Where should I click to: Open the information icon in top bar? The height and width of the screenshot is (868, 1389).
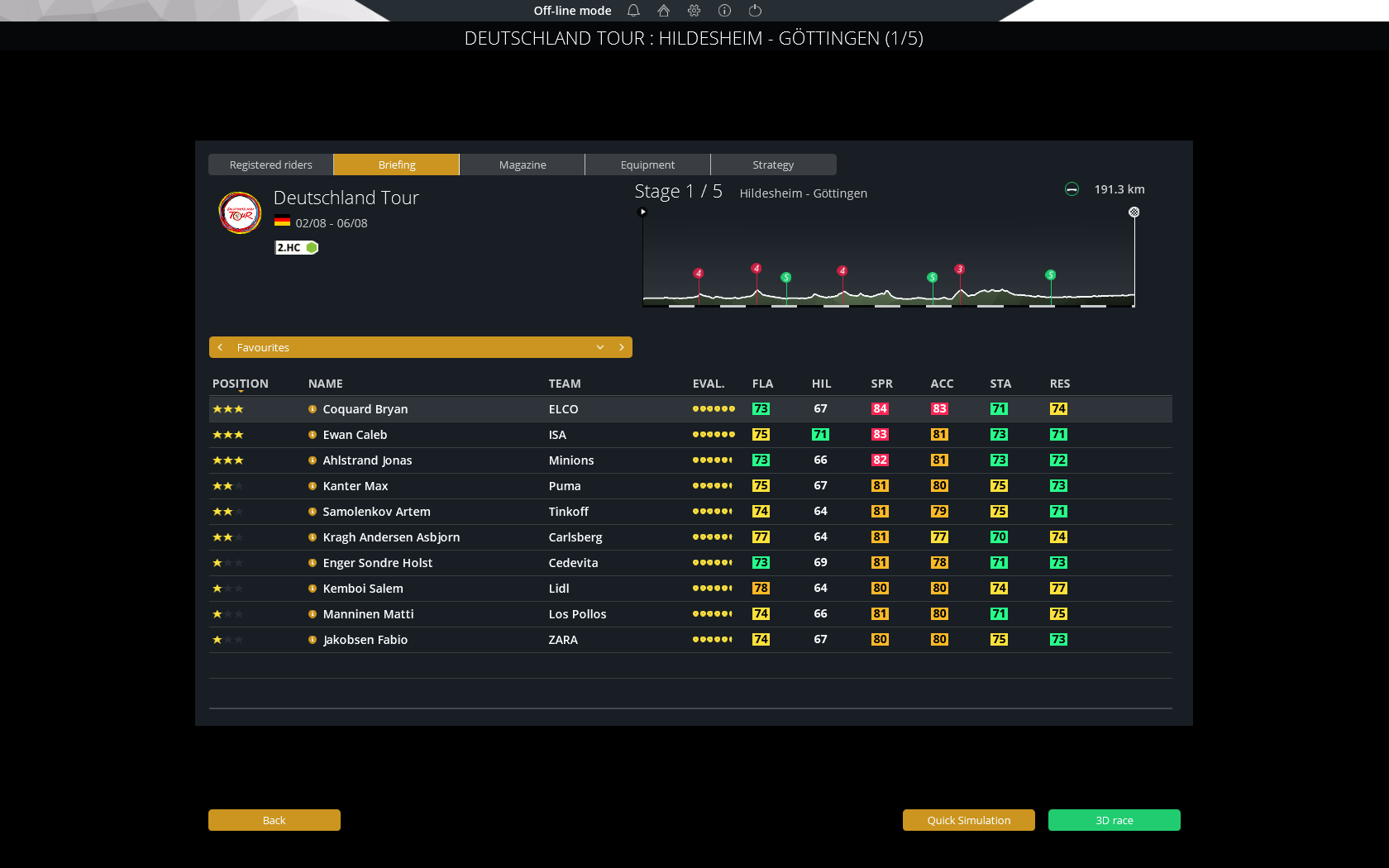tap(724, 11)
